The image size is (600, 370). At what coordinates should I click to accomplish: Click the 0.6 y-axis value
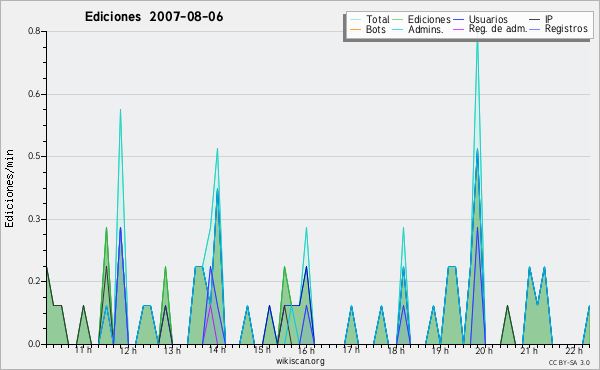(34, 94)
